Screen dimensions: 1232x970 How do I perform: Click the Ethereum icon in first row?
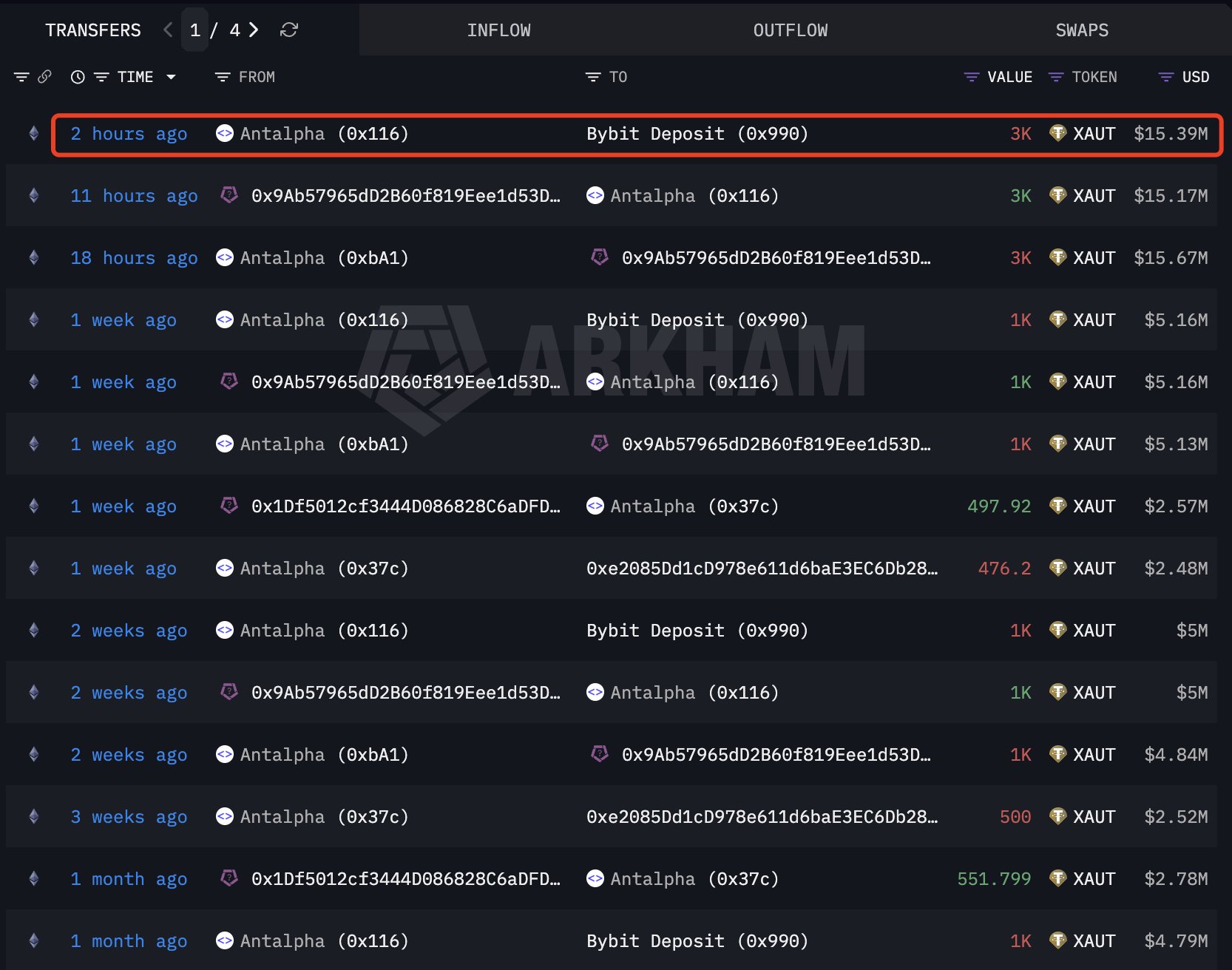click(x=33, y=134)
